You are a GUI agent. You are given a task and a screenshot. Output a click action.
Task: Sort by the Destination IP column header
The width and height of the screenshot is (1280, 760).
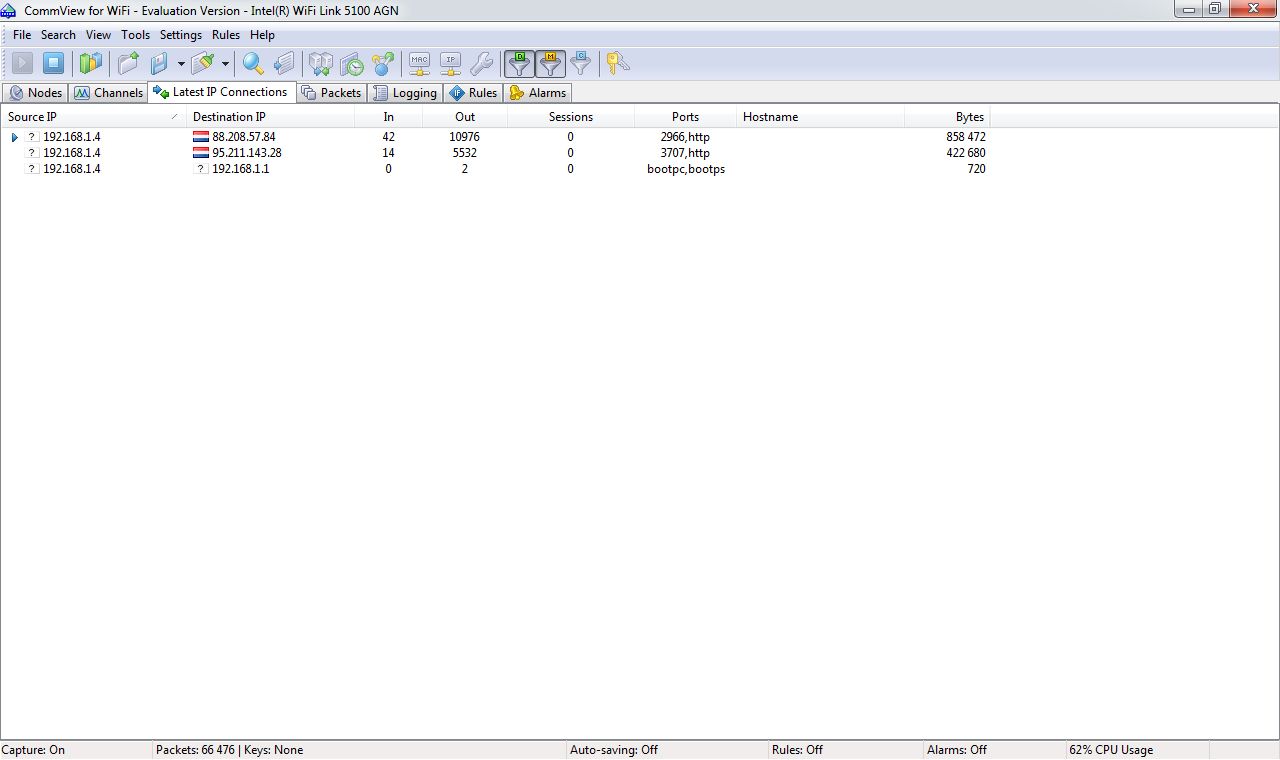270,117
